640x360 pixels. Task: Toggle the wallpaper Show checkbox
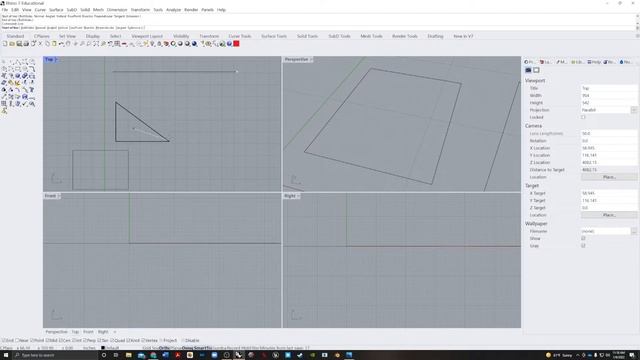[583, 238]
